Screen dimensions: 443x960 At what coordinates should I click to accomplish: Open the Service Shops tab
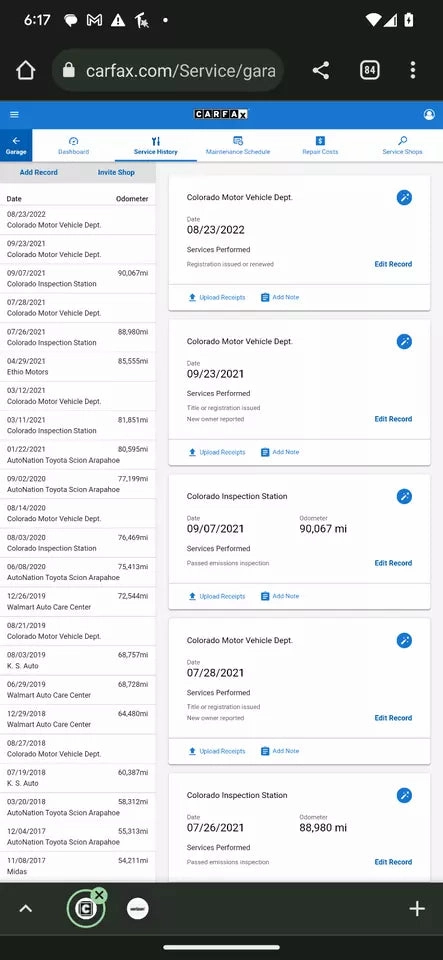point(402,146)
